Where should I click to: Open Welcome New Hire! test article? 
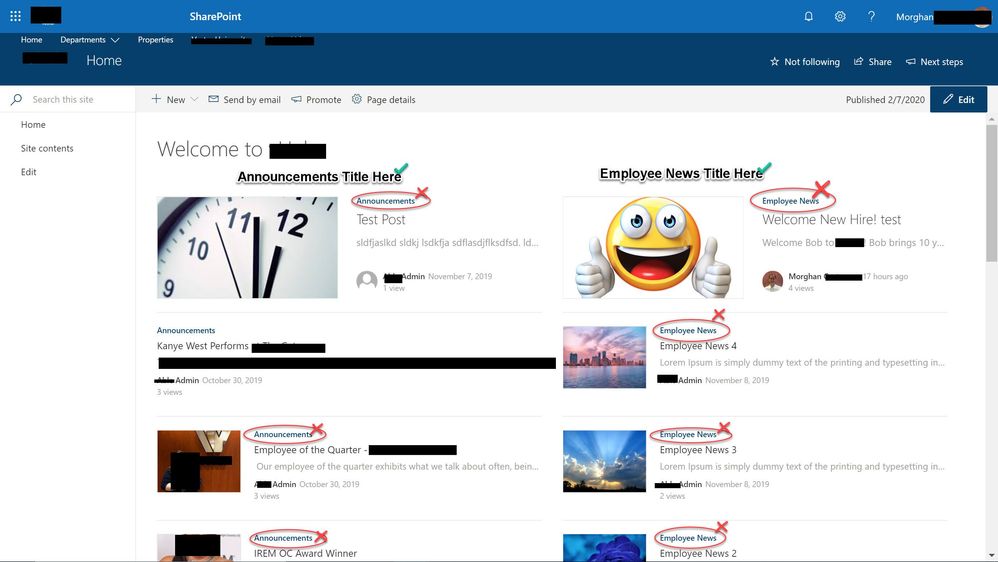[831, 220]
